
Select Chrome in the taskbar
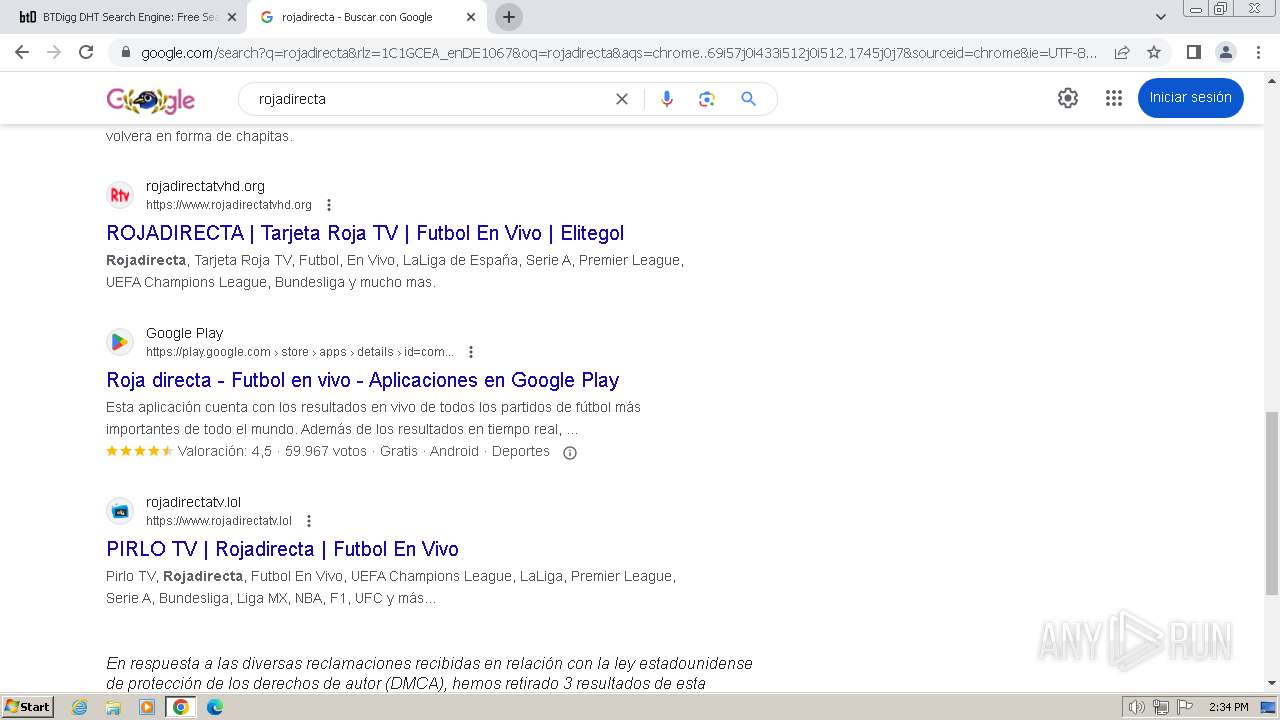click(x=180, y=707)
